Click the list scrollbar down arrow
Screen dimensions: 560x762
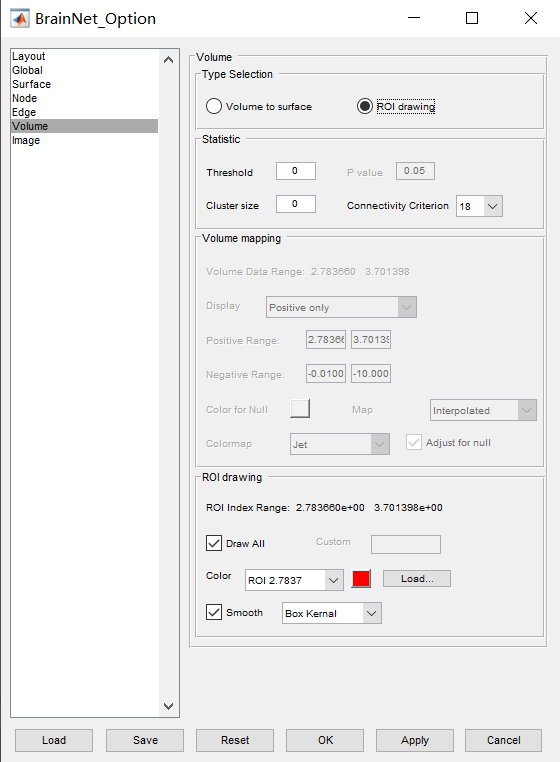tap(169, 706)
